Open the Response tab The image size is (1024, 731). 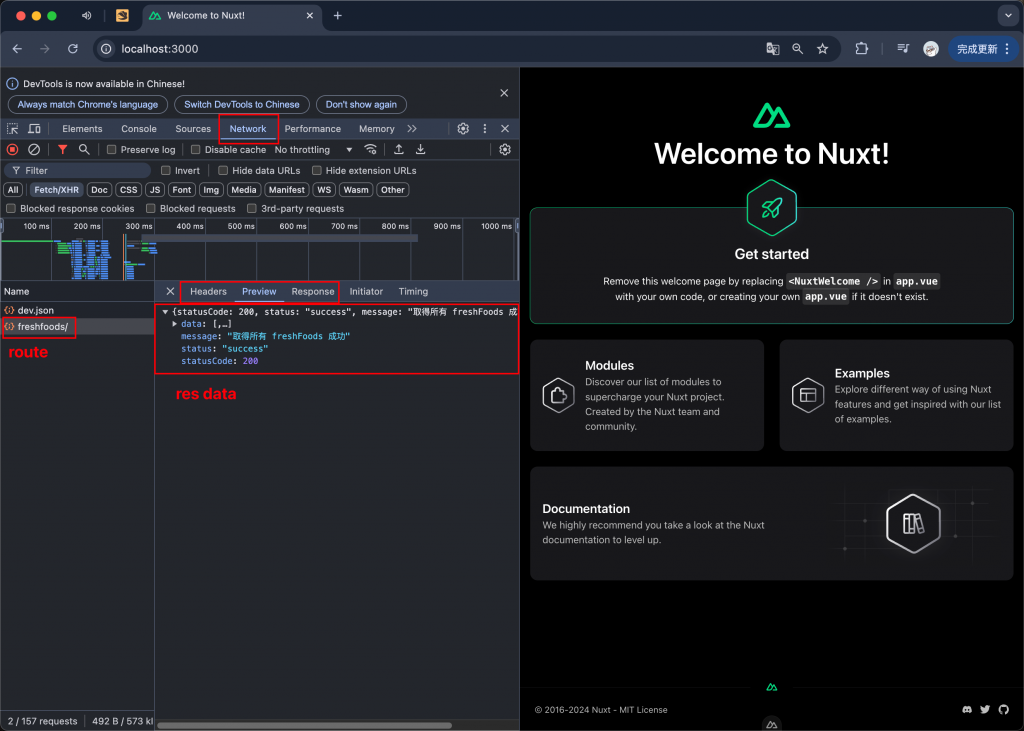click(313, 291)
